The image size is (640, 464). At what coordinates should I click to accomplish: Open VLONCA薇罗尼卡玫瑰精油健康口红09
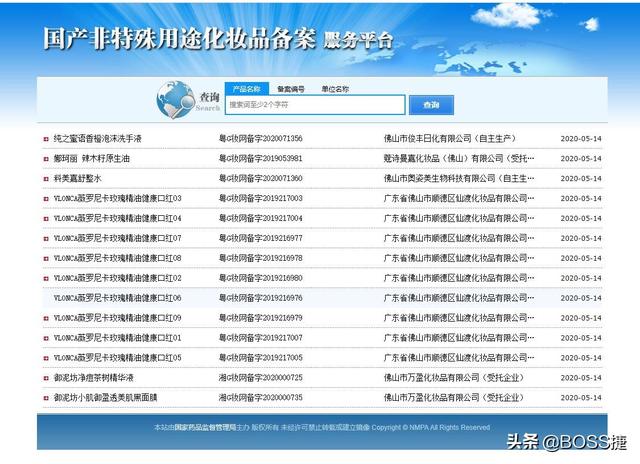[x=118, y=318]
